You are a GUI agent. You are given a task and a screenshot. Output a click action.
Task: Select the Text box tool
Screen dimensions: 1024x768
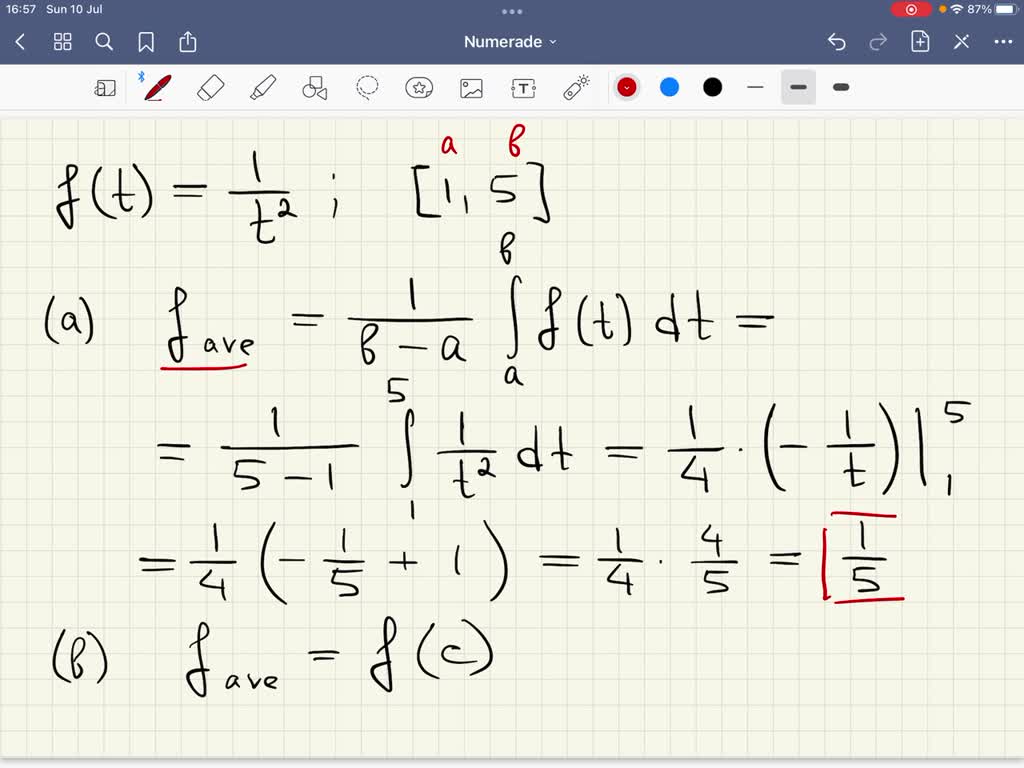pos(523,87)
